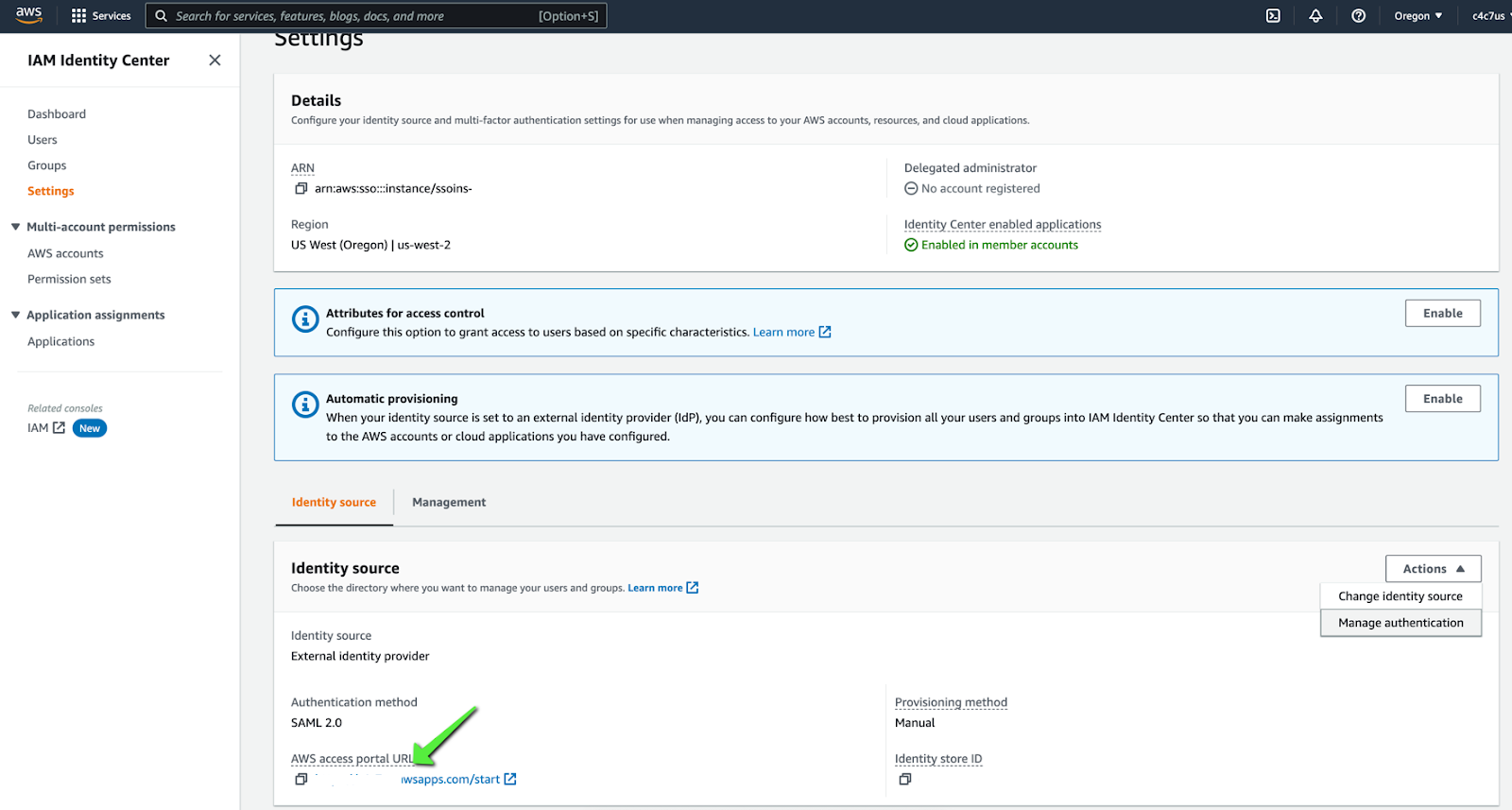Close the IAM Identity Center sidebar
The width and height of the screenshot is (1512, 810).
pyautogui.click(x=215, y=60)
